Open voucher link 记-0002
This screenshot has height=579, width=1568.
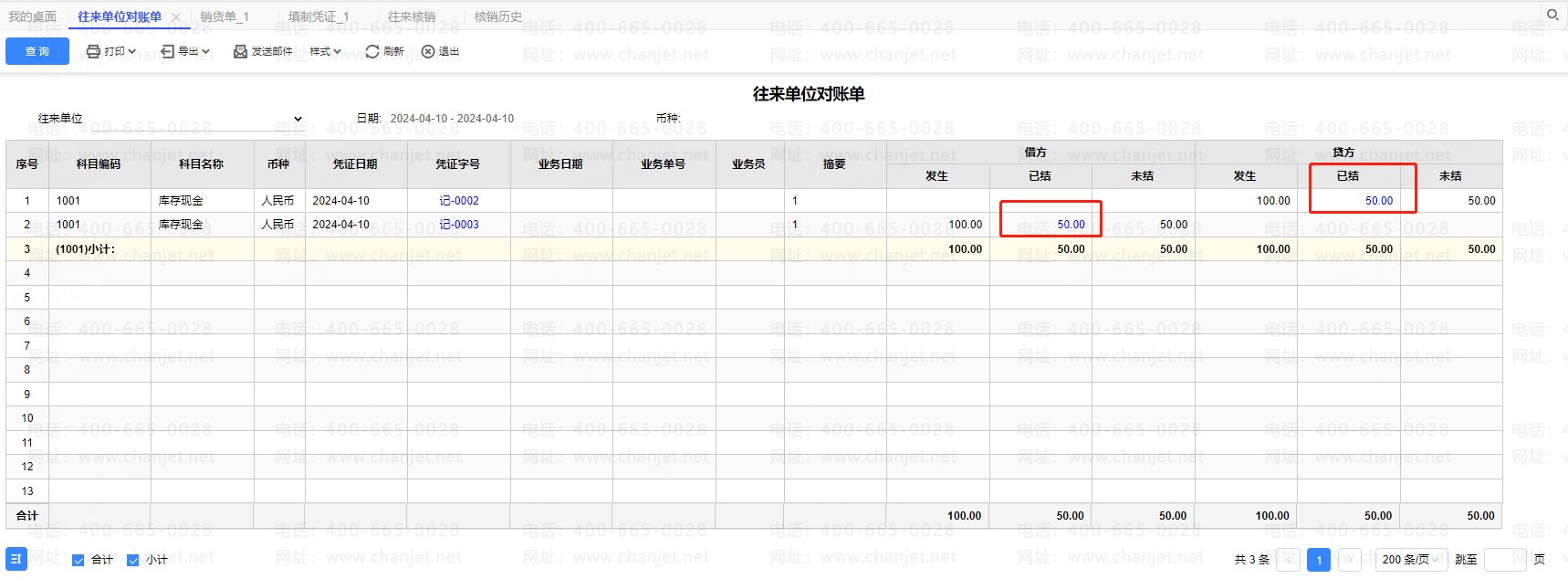pyautogui.click(x=459, y=201)
